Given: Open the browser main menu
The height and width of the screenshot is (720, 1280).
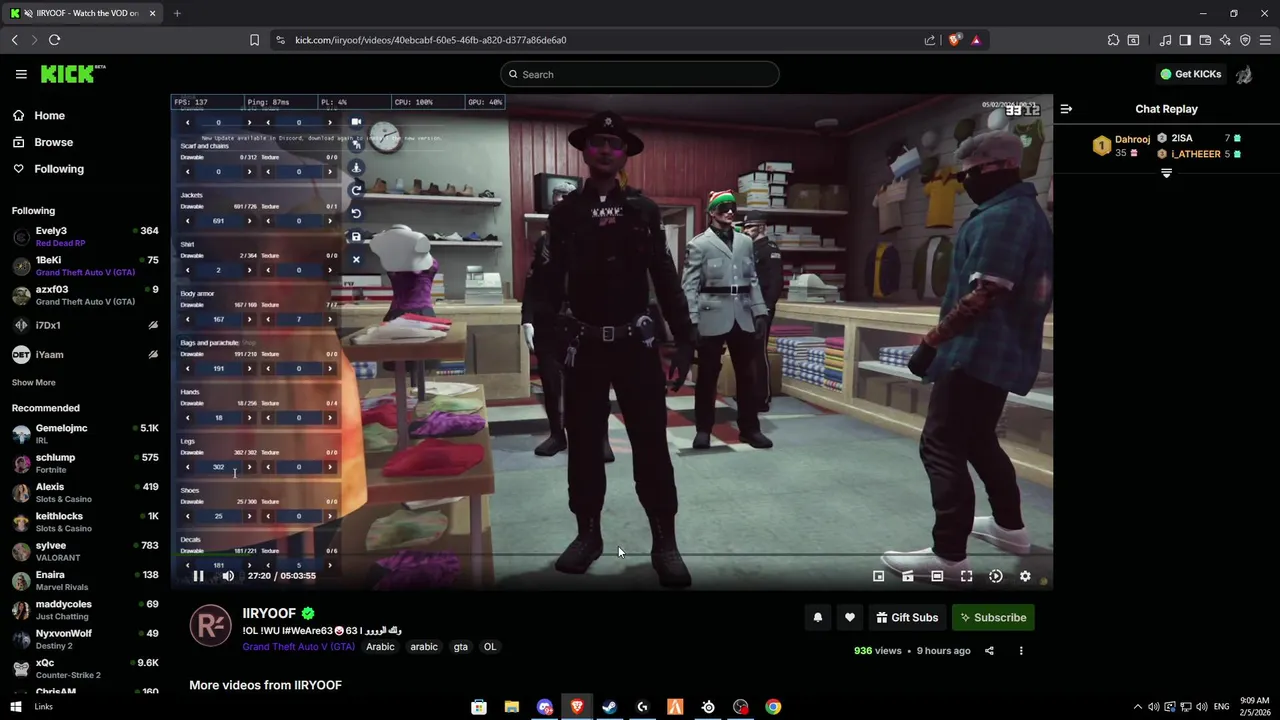Looking at the screenshot, I should [x=1265, y=40].
